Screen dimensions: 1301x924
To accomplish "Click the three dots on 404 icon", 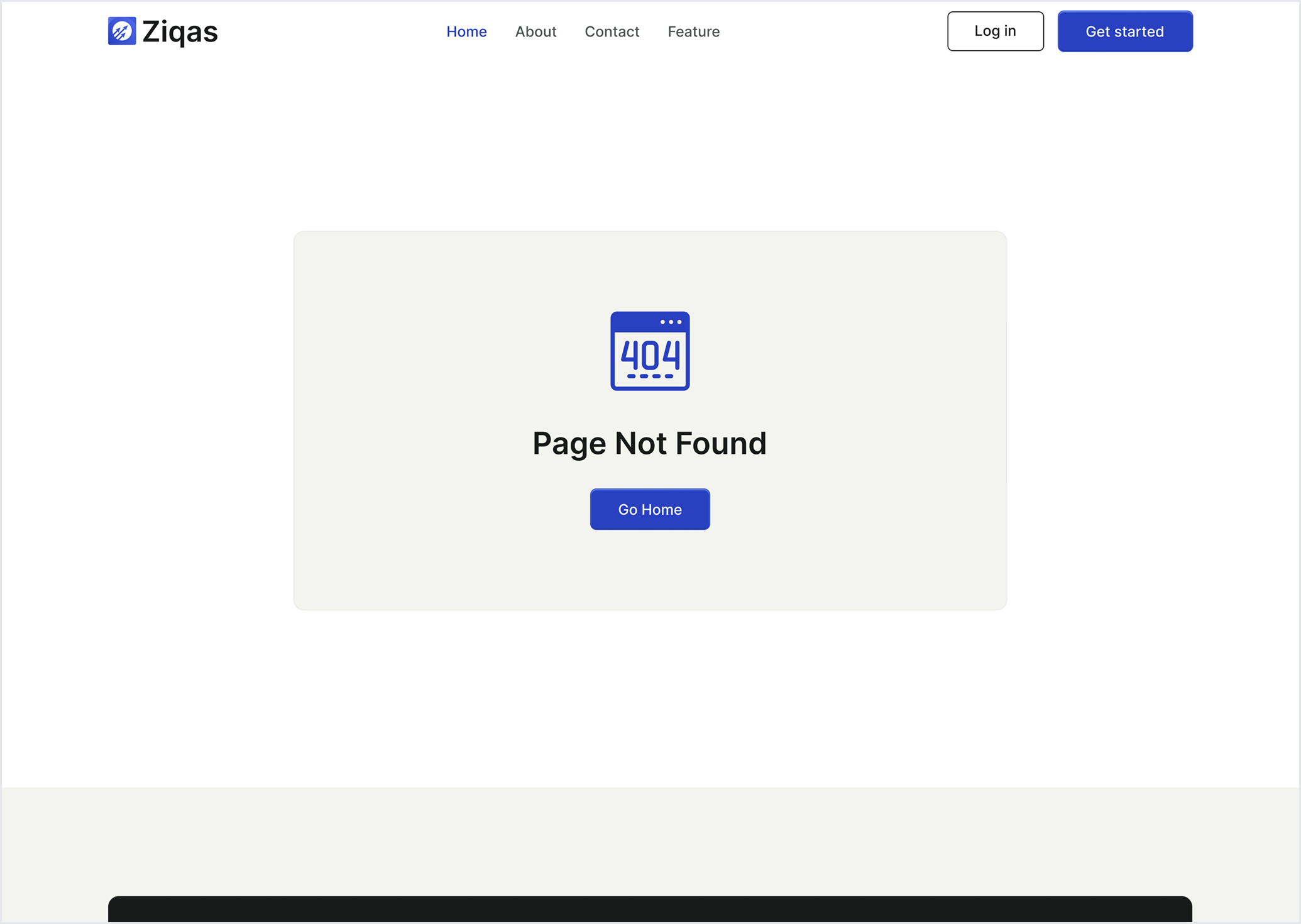I will click(671, 322).
